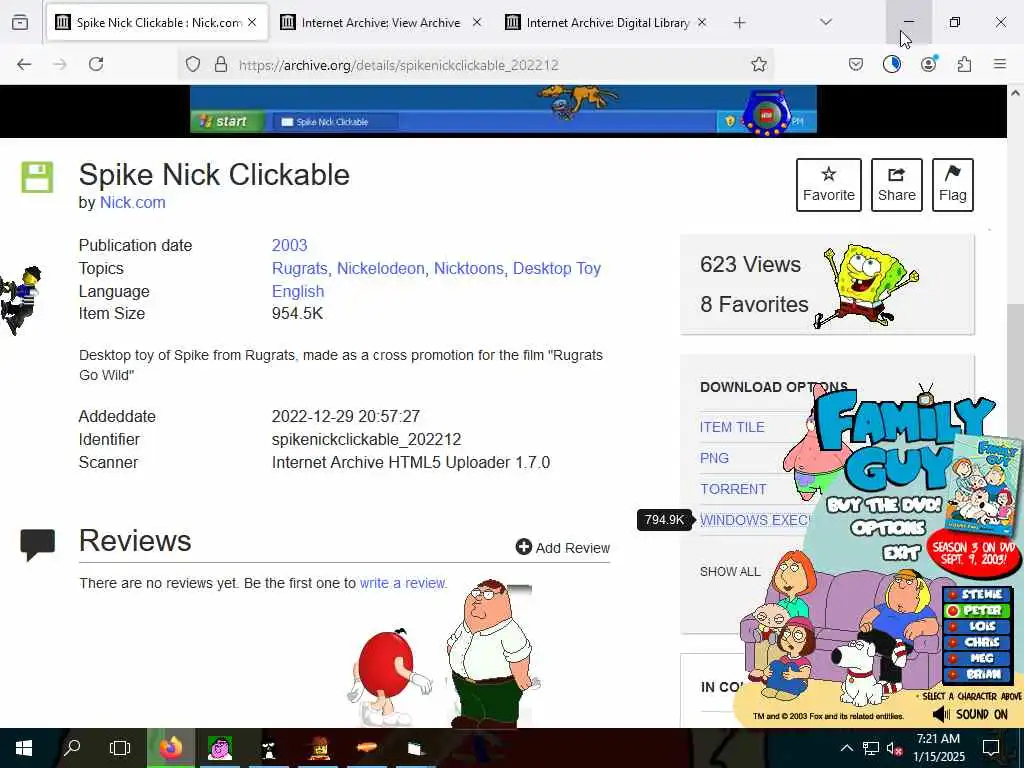Open the Nicktoons topic link
This screenshot has width=1024, height=768.
point(469,268)
